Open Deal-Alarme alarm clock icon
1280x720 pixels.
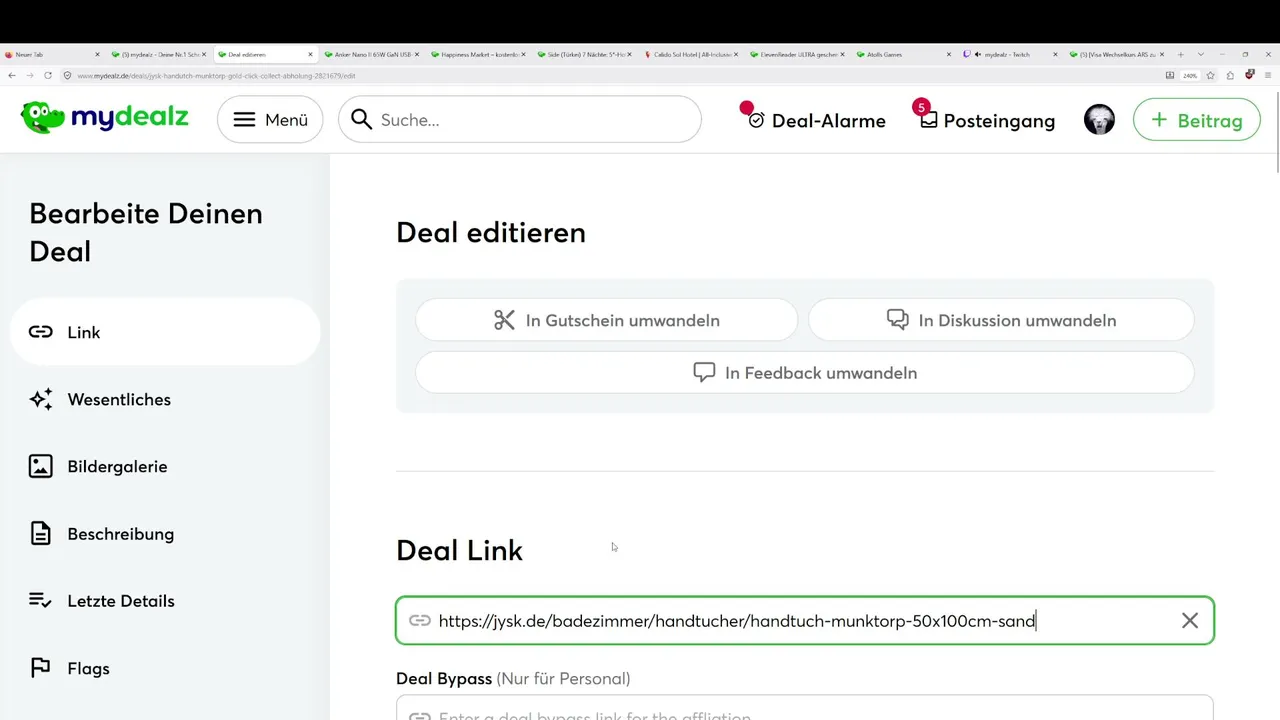[756, 120]
